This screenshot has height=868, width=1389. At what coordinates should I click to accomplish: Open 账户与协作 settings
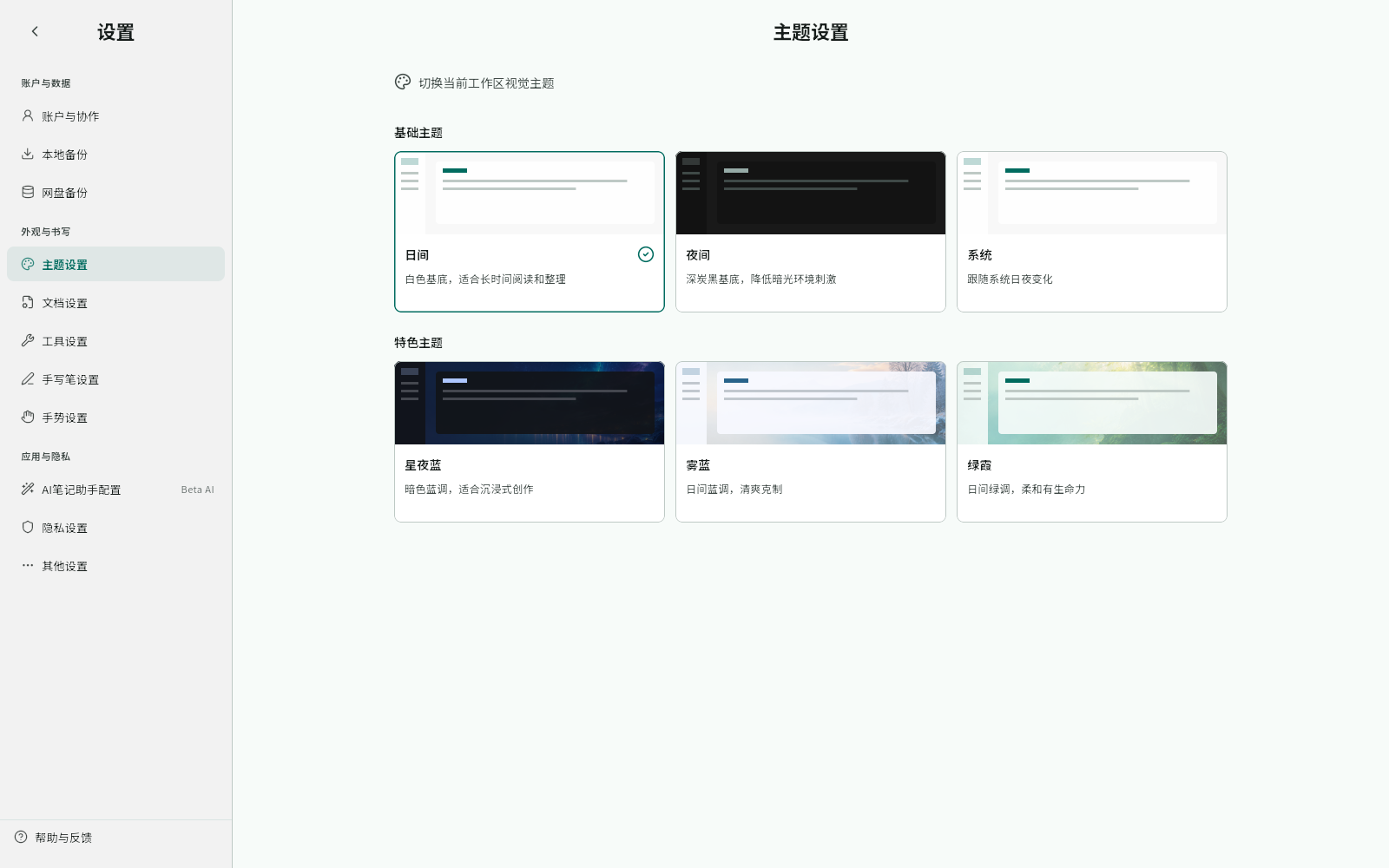pyautogui.click(x=115, y=115)
